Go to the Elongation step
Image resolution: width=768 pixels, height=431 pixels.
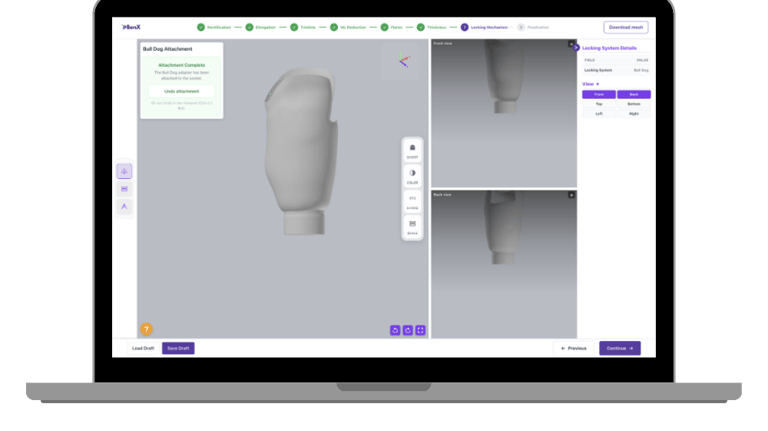pyautogui.click(x=261, y=27)
